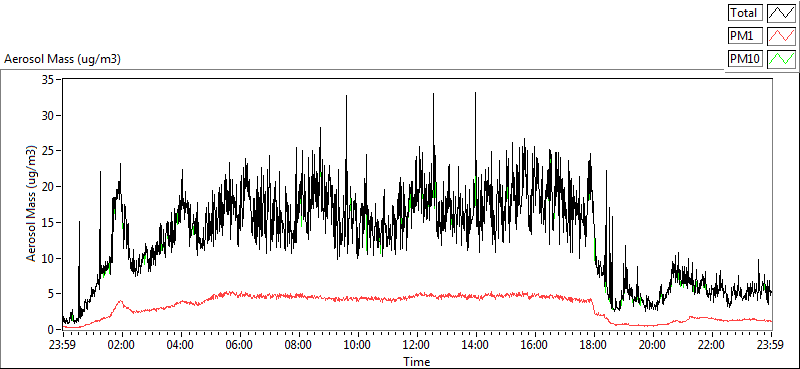This screenshot has height=369, width=800.
Task: Click the 14:00 time axis label
Action: pyautogui.click(x=476, y=345)
